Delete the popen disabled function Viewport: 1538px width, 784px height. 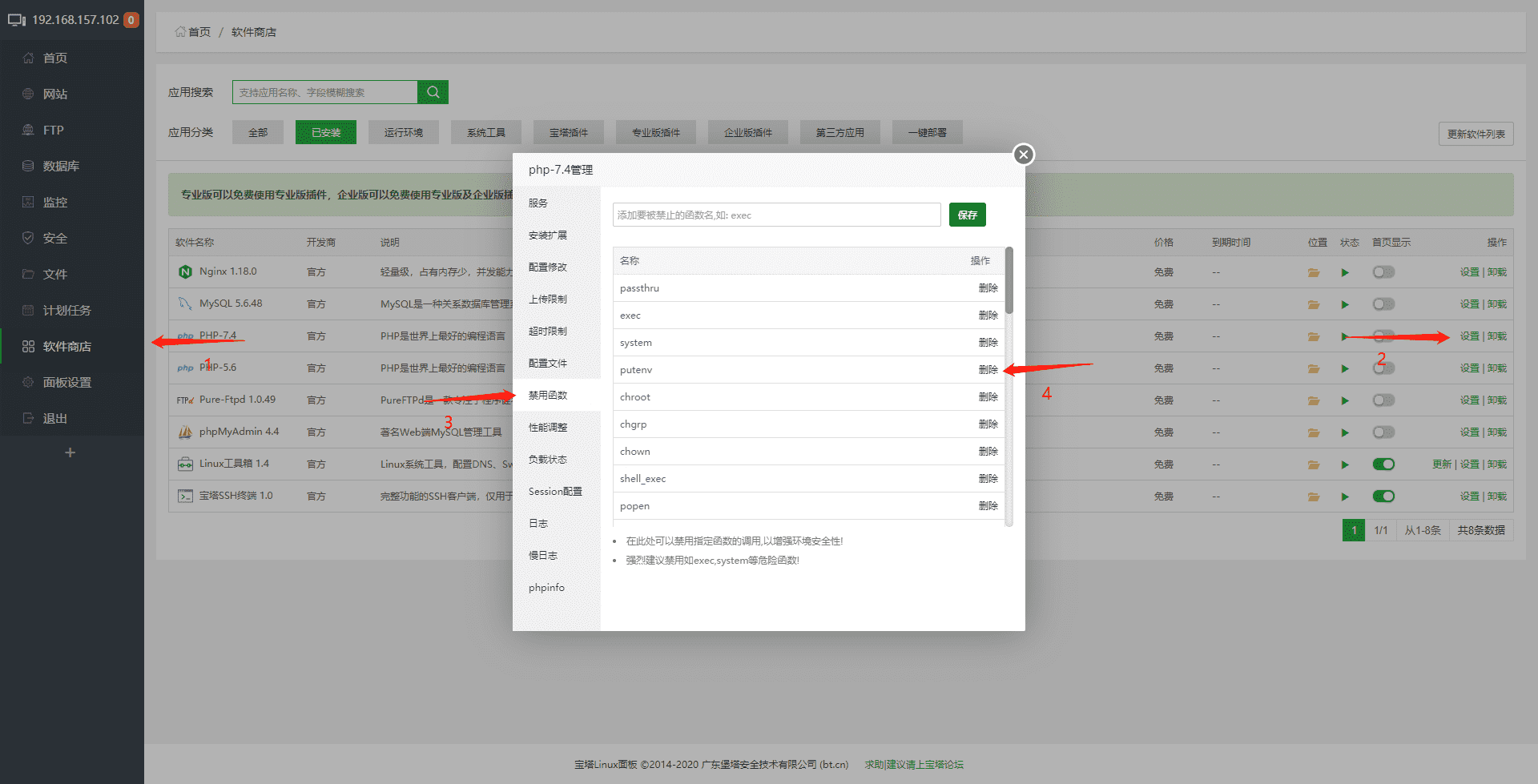988,506
